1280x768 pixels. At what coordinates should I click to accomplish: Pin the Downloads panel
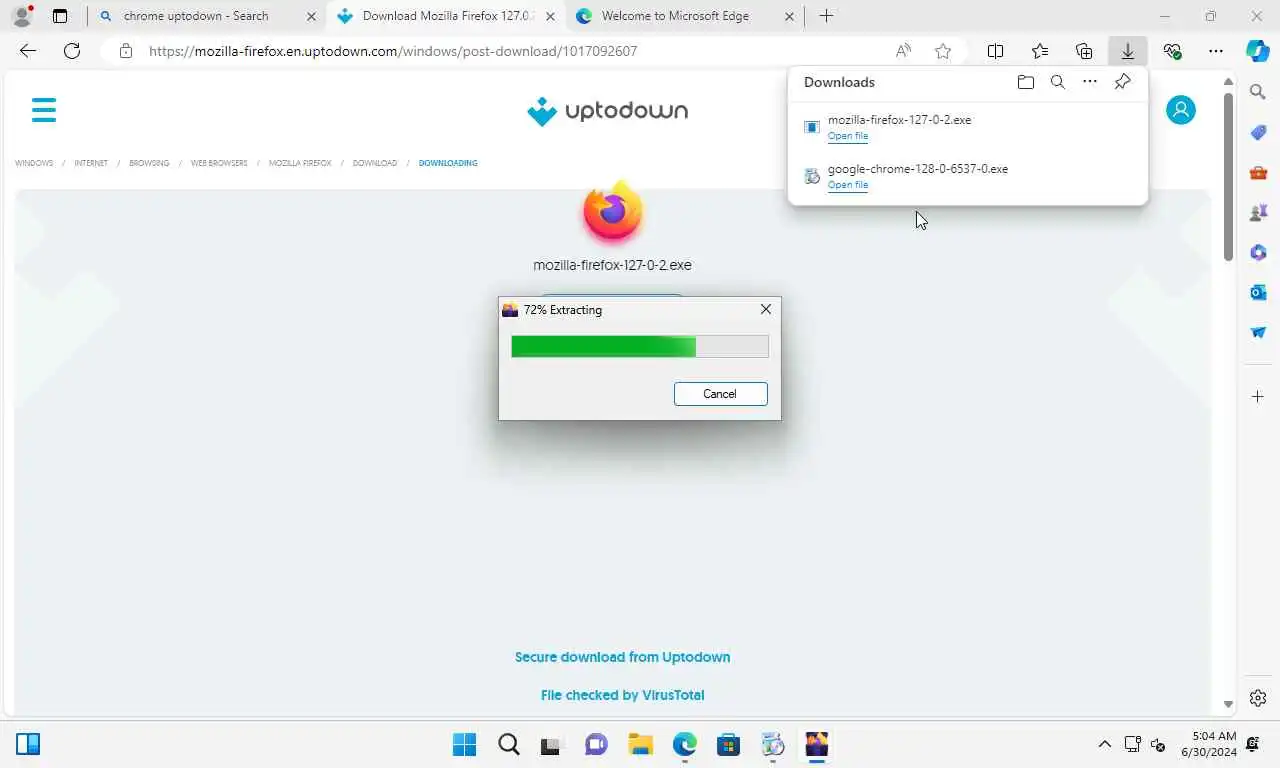[1123, 82]
